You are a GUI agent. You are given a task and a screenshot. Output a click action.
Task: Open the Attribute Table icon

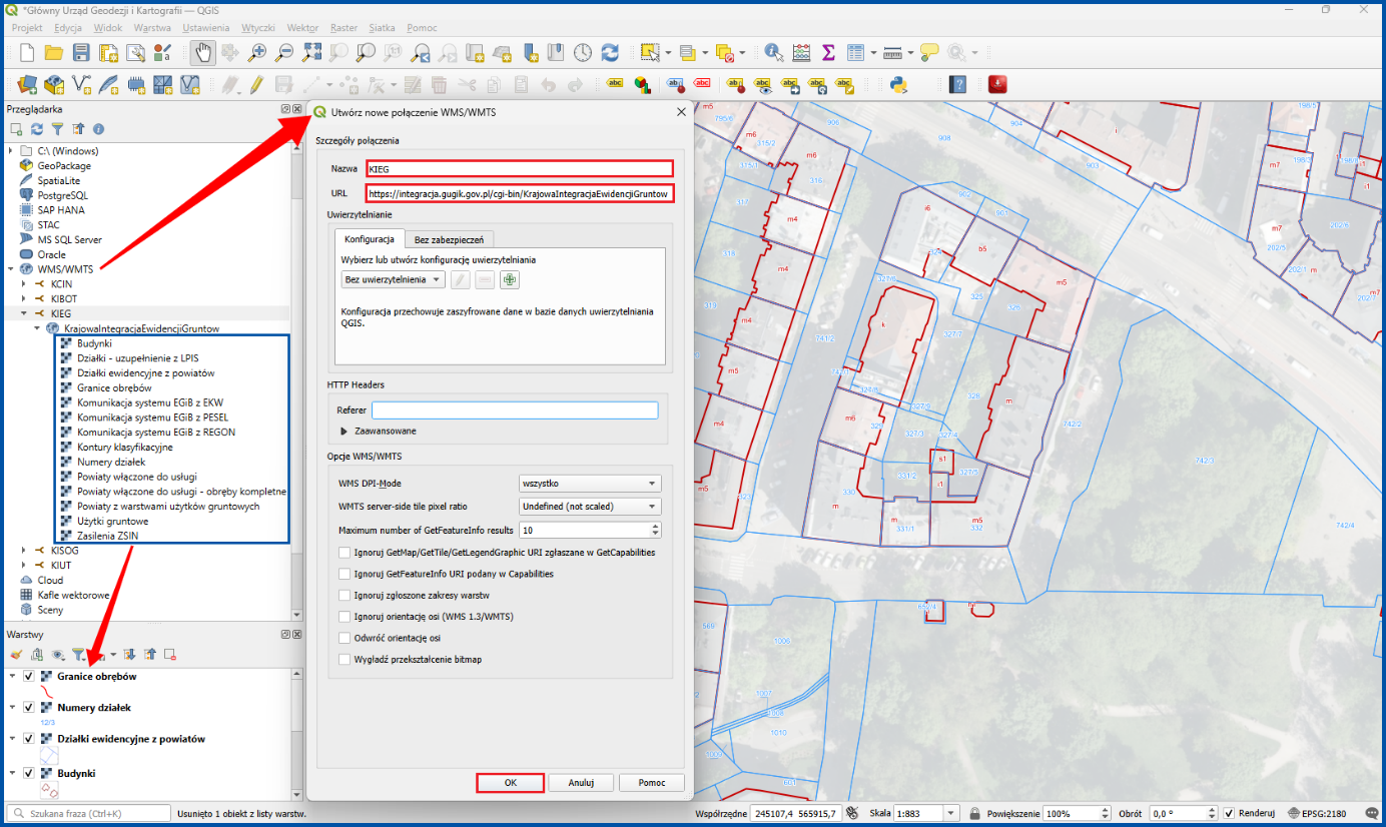pos(855,52)
